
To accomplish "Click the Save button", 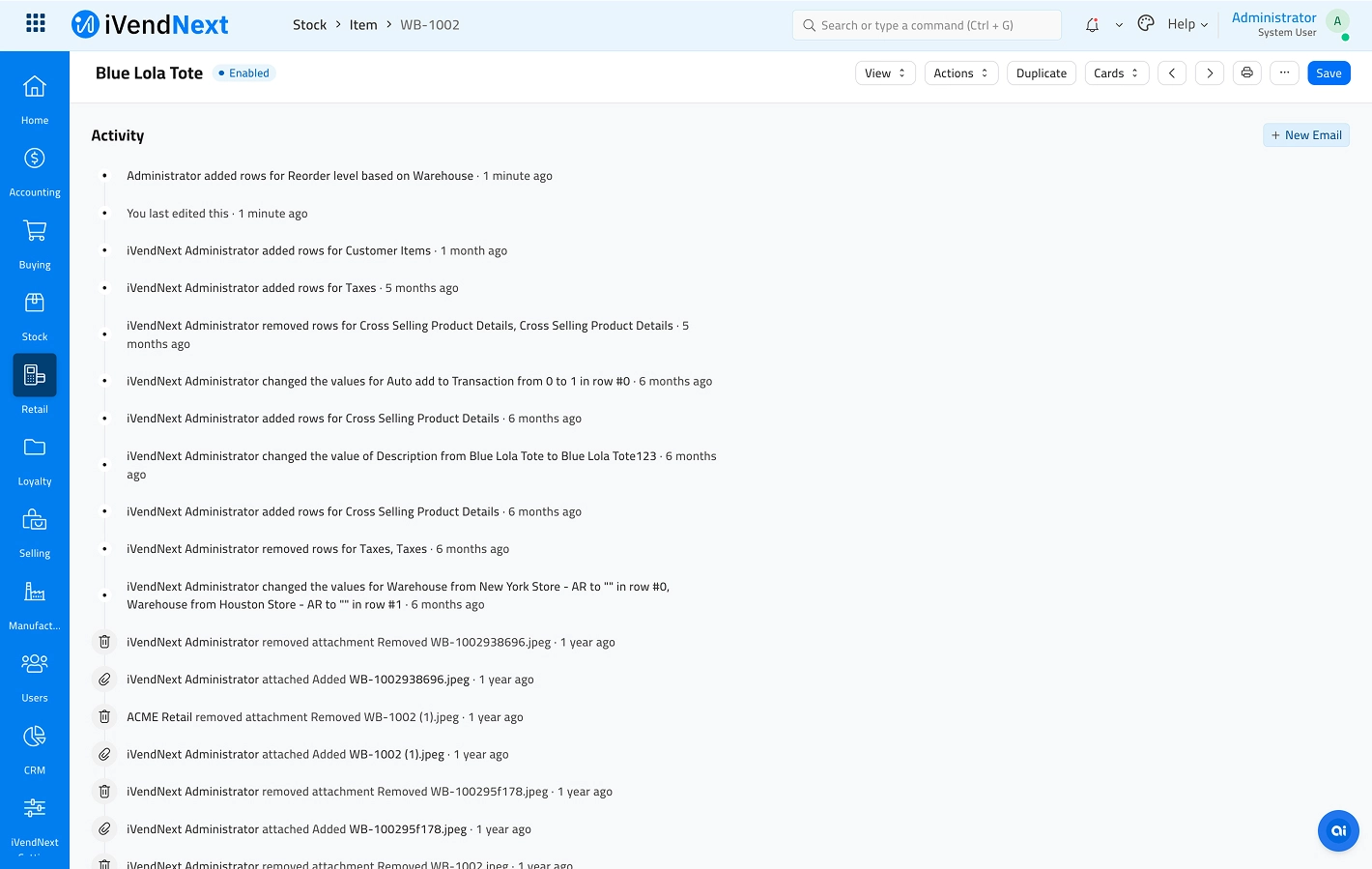I will (1329, 73).
